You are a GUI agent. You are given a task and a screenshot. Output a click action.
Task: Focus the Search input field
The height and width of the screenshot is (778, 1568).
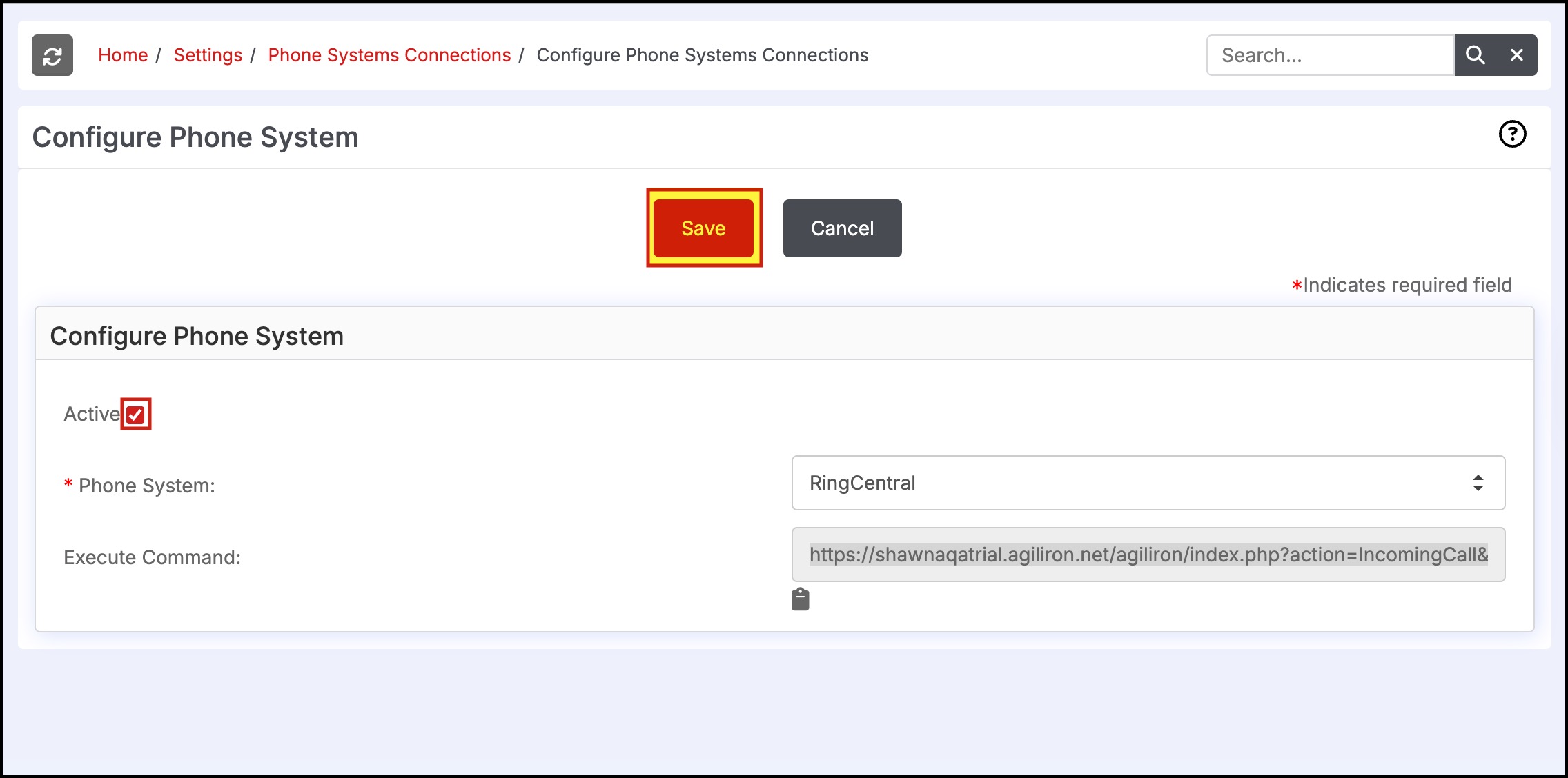tap(1329, 55)
